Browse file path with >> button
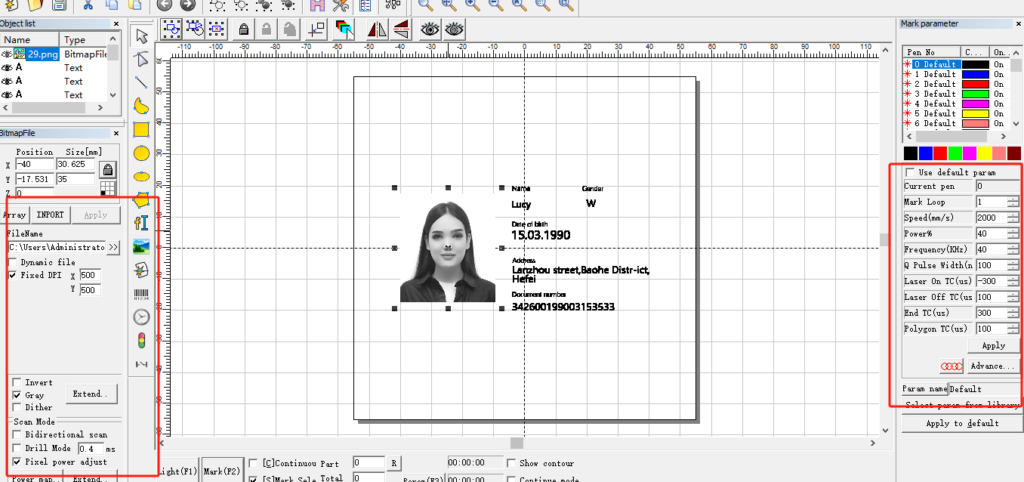Image resolution: width=1024 pixels, height=482 pixels. (114, 246)
